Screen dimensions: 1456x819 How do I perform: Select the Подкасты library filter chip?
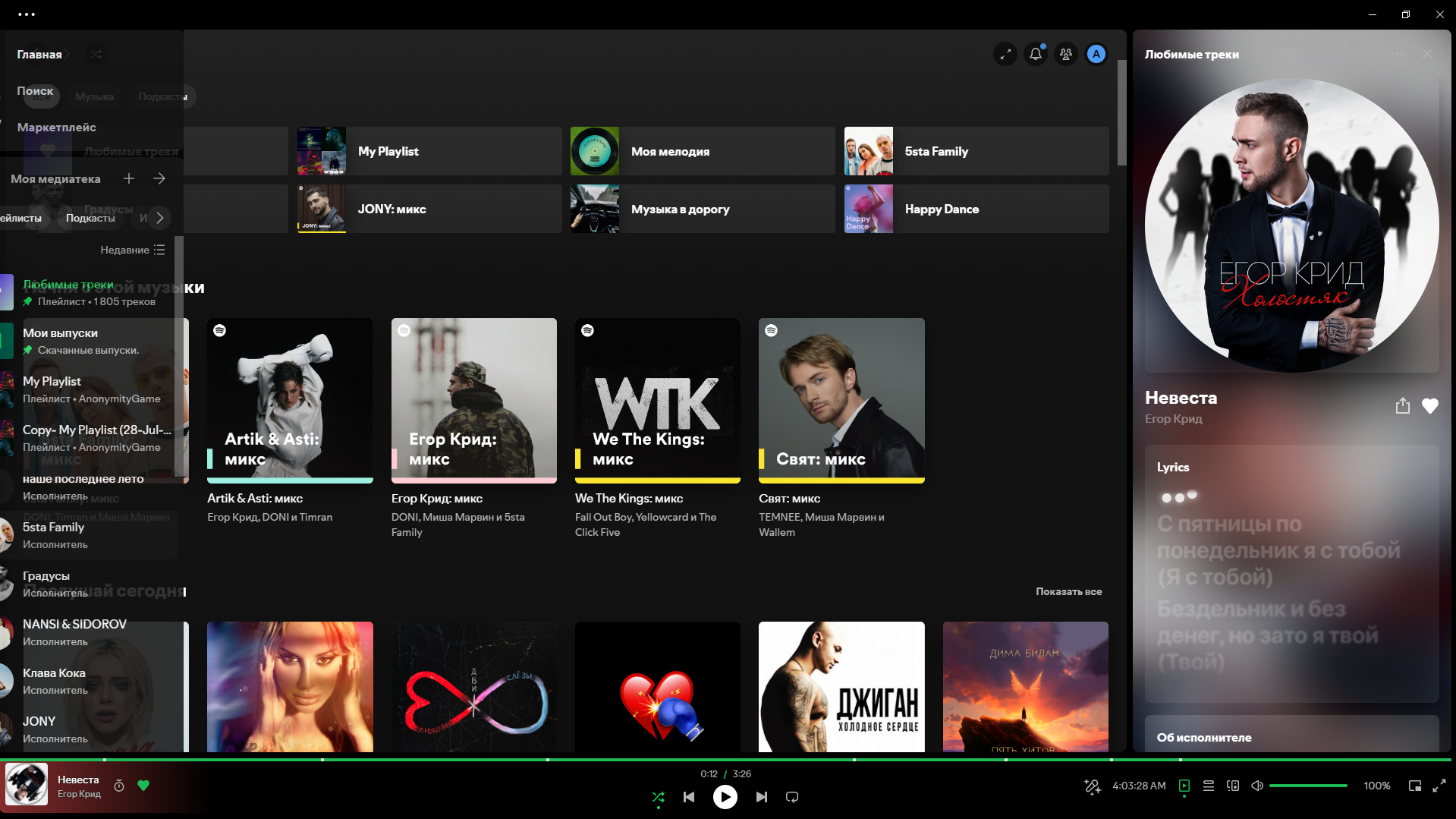pyautogui.click(x=90, y=218)
